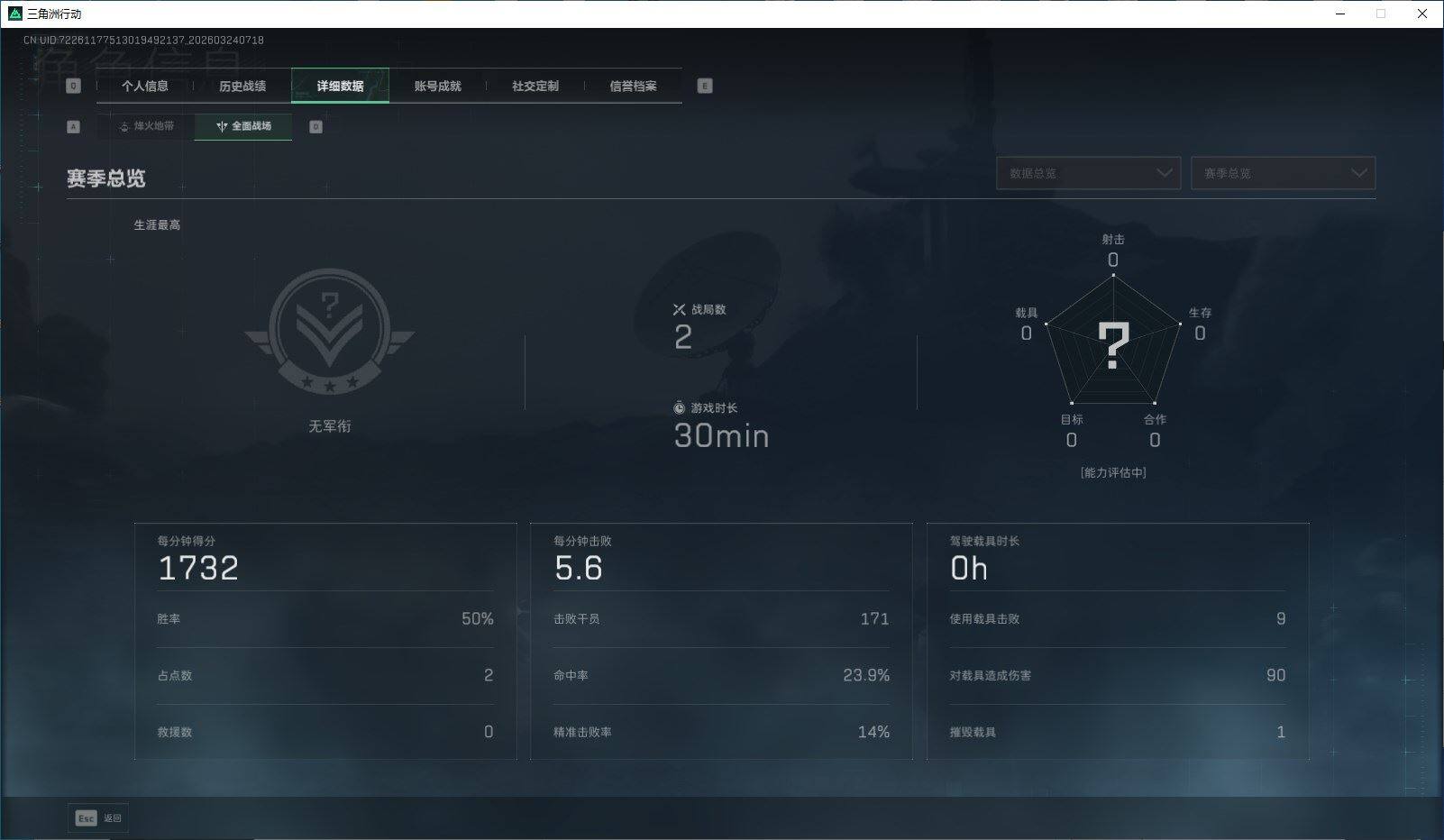Click the 每分钟得分 value 1732
1444x840 pixels.
[x=198, y=569]
